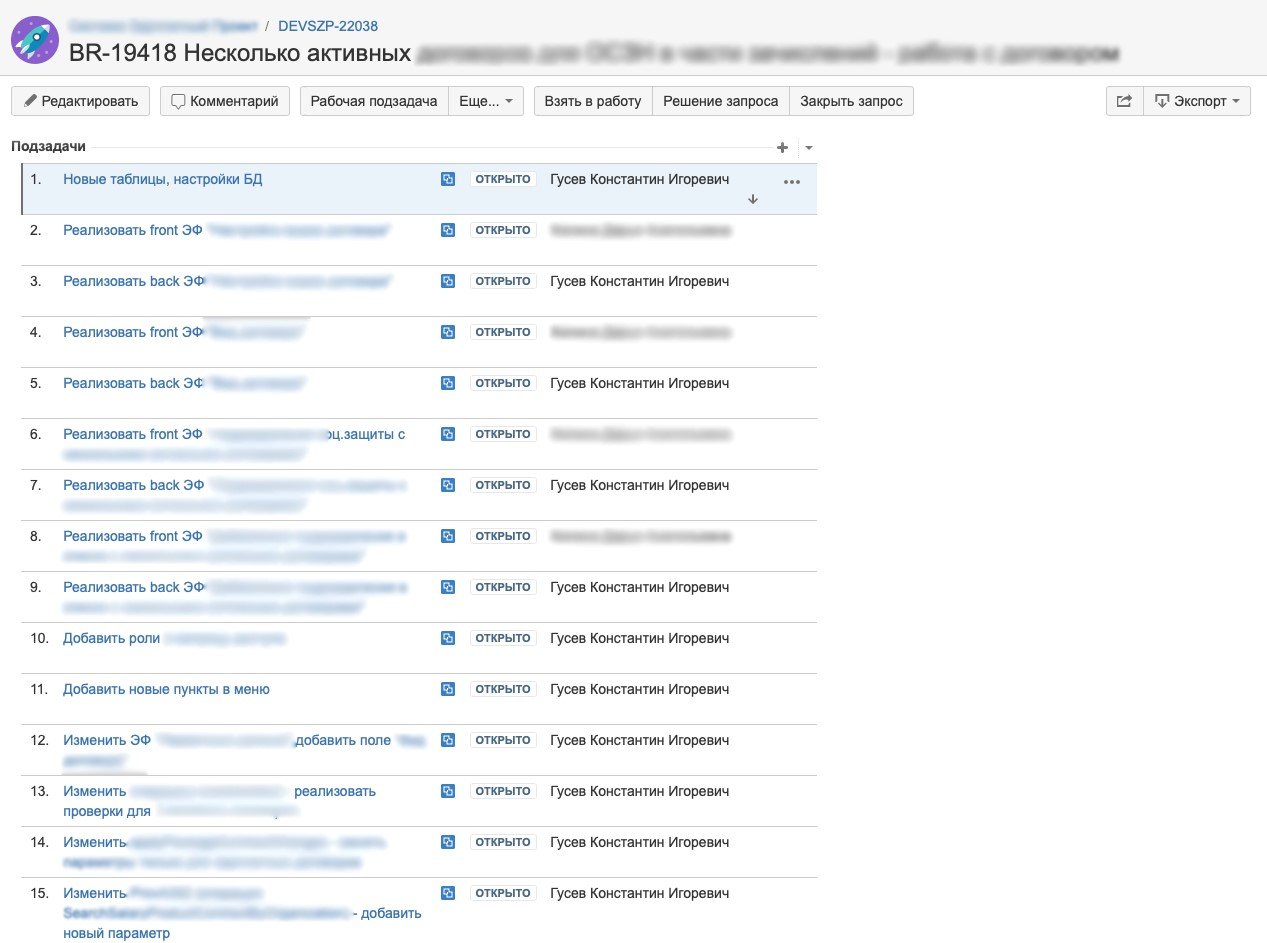
Task: Open the Подзадачи options dropdown arrow
Action: (808, 148)
